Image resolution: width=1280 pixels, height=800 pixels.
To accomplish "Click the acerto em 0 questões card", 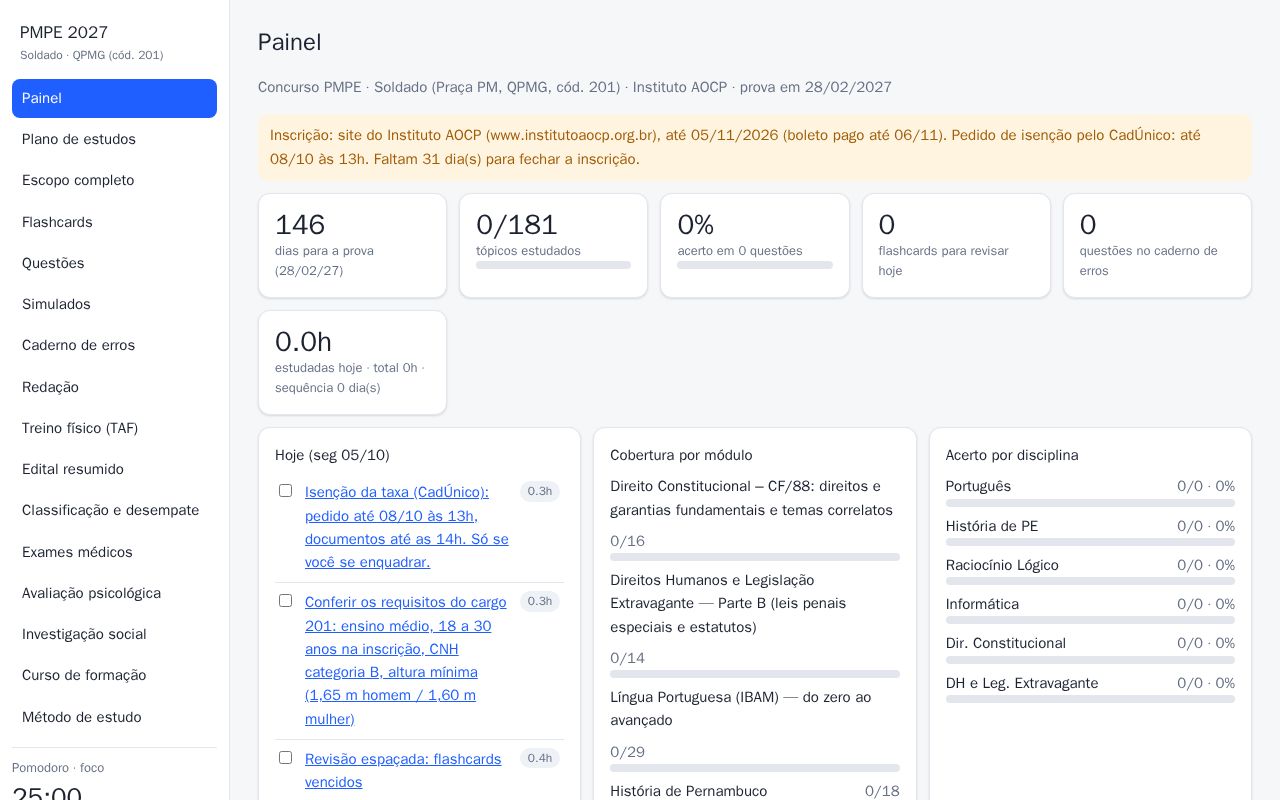I will tap(755, 246).
